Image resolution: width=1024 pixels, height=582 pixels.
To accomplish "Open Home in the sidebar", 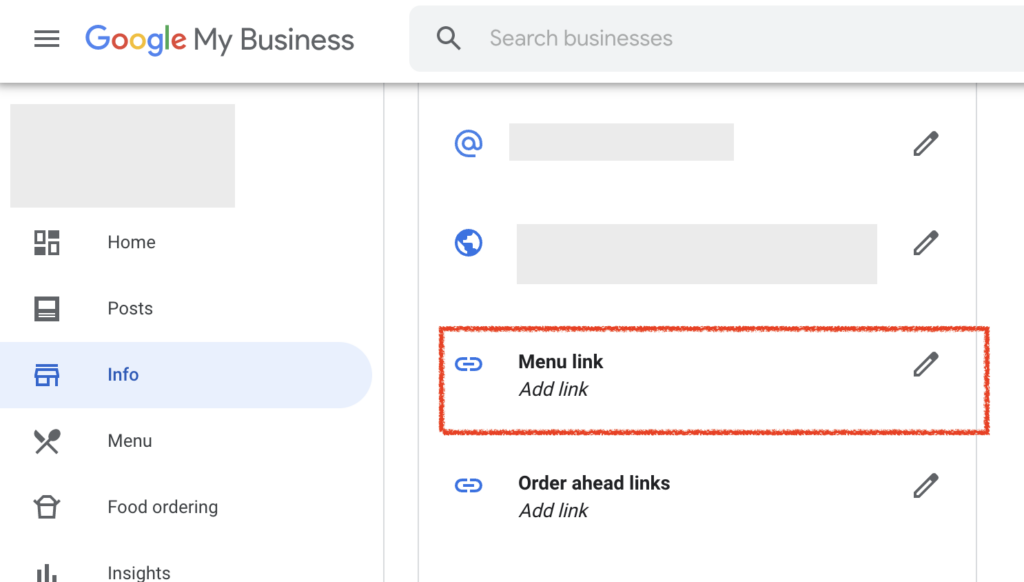I will [x=131, y=242].
